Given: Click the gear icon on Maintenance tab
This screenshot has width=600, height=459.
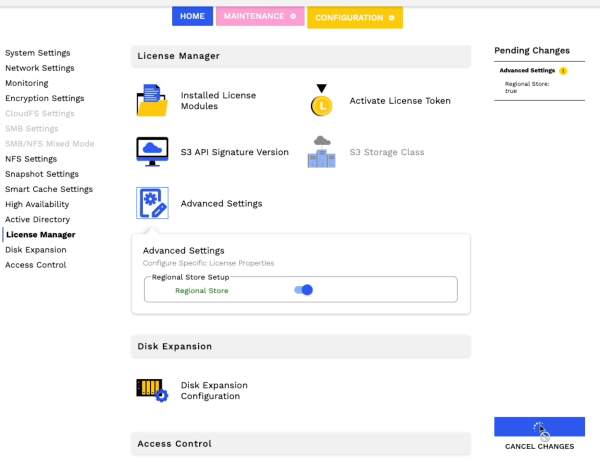Looking at the screenshot, I should pyautogui.click(x=293, y=17).
